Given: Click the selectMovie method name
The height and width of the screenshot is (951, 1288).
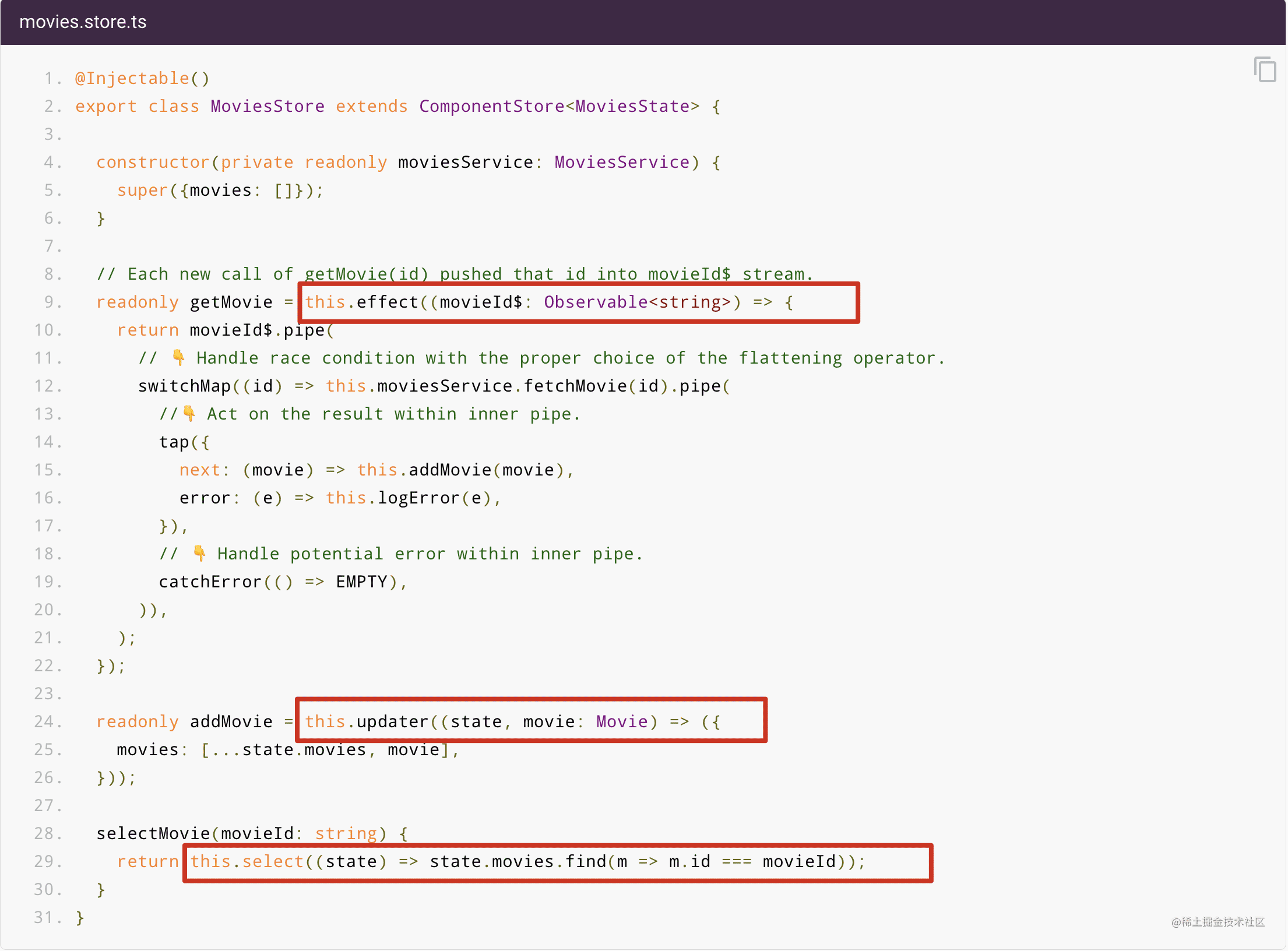Looking at the screenshot, I should [x=153, y=833].
